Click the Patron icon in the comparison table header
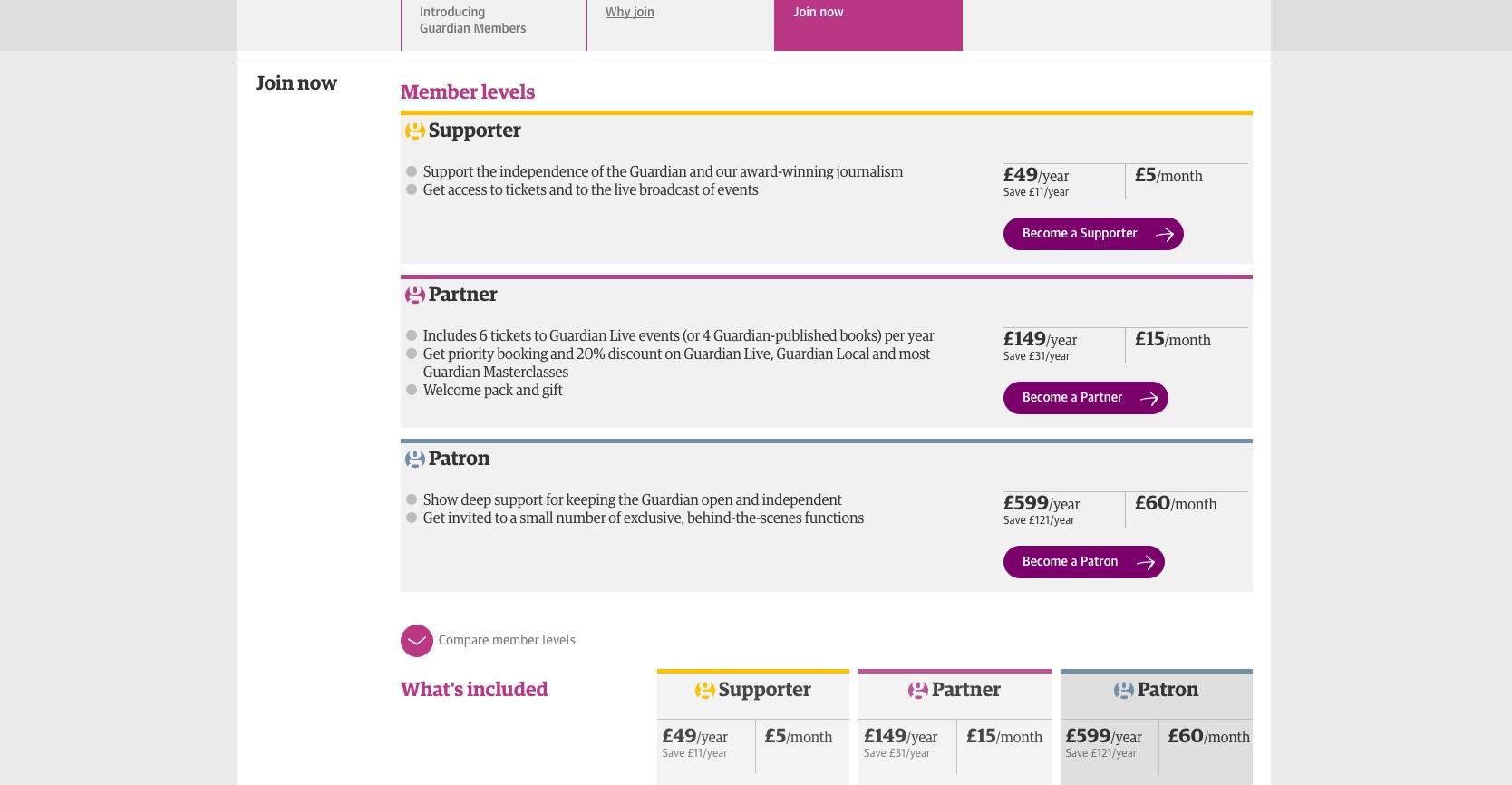This screenshot has height=785, width=1512. 1123,690
